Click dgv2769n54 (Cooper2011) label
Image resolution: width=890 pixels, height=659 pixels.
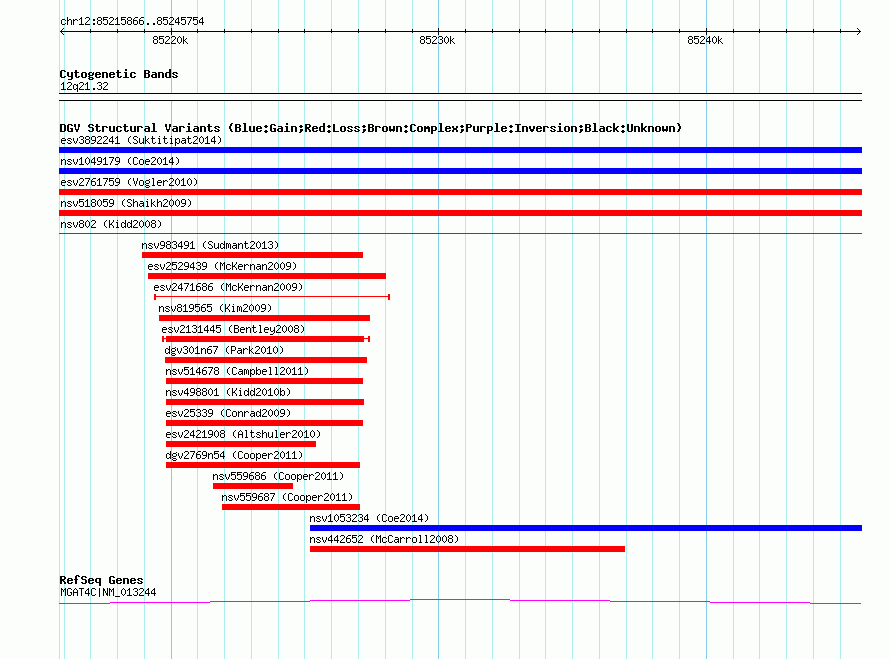234,455
